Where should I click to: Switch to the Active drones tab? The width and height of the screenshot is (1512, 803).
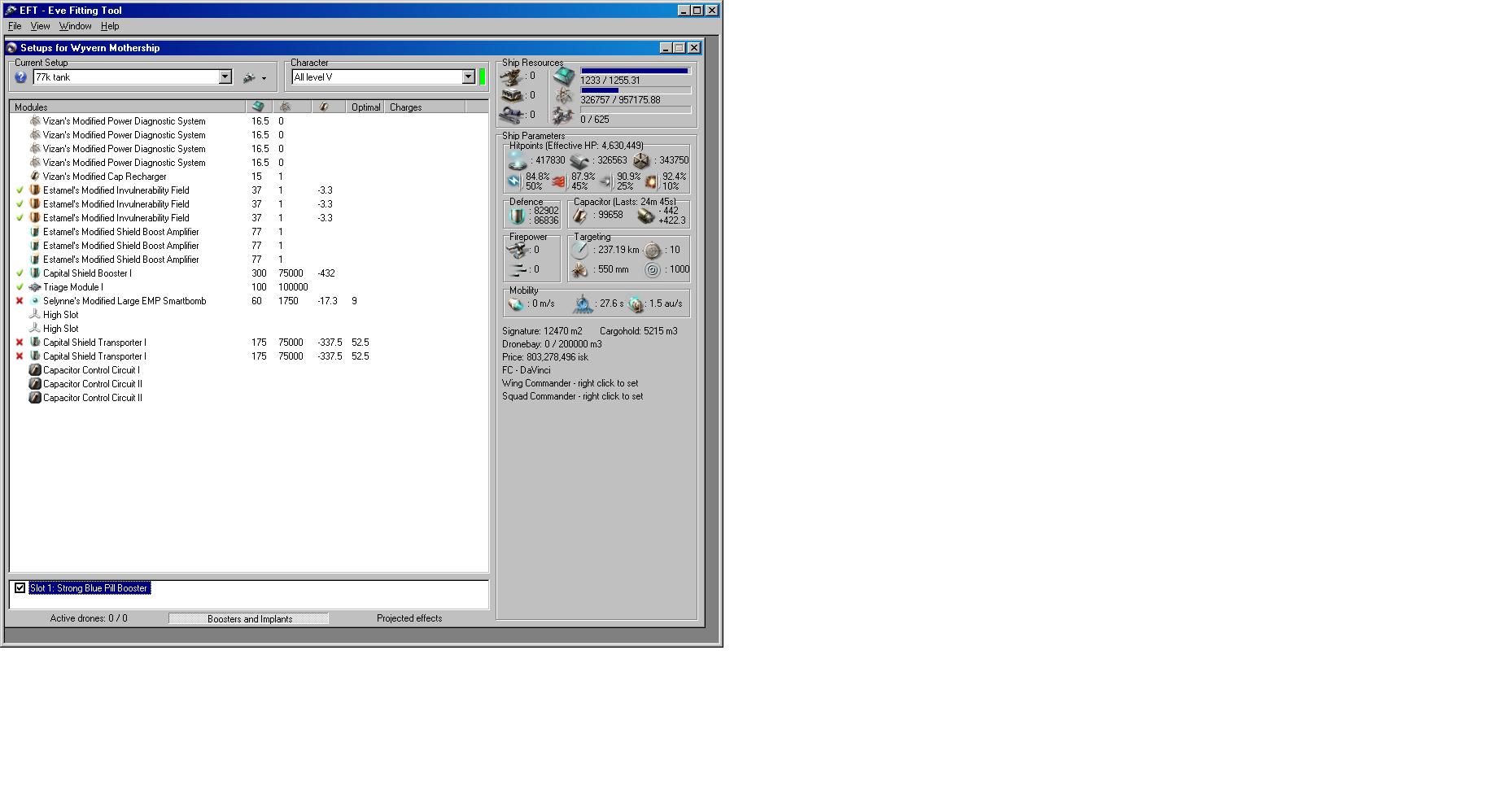[x=89, y=618]
